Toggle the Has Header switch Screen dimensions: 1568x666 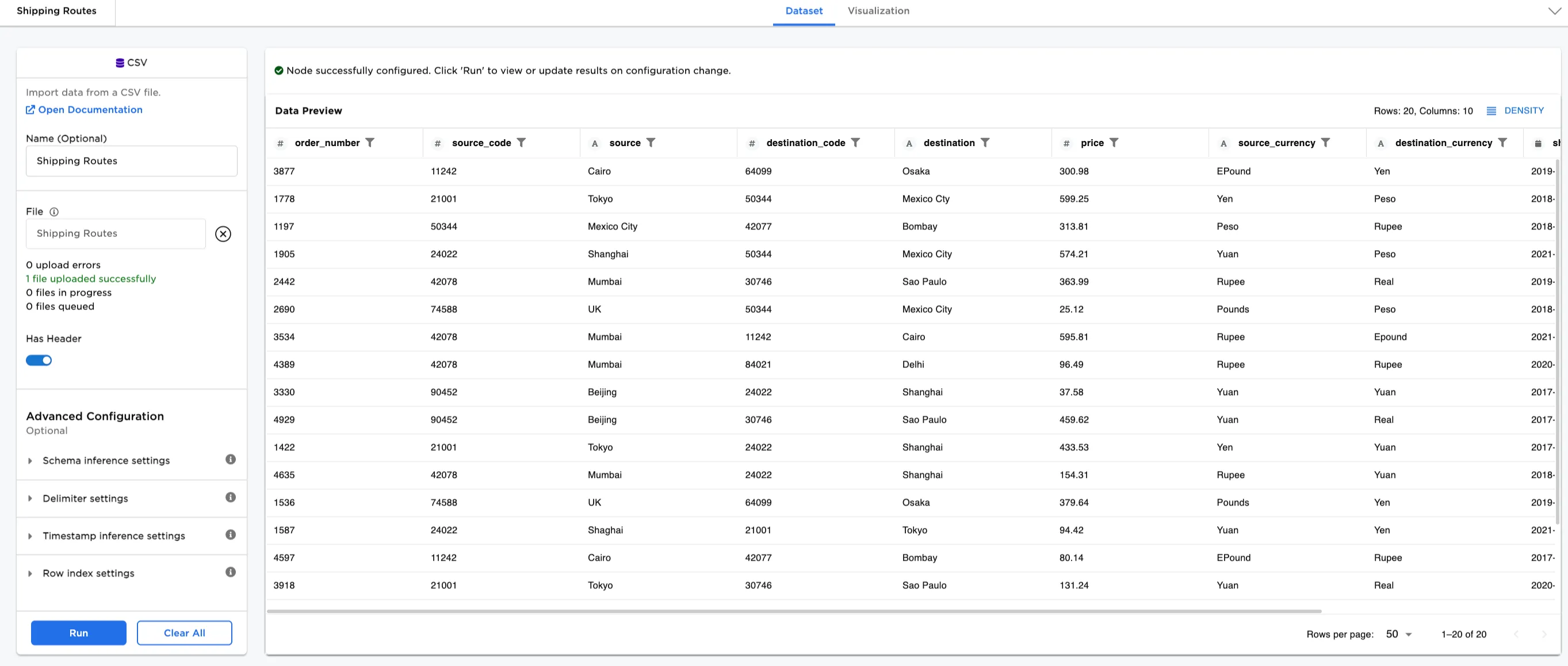tap(39, 361)
